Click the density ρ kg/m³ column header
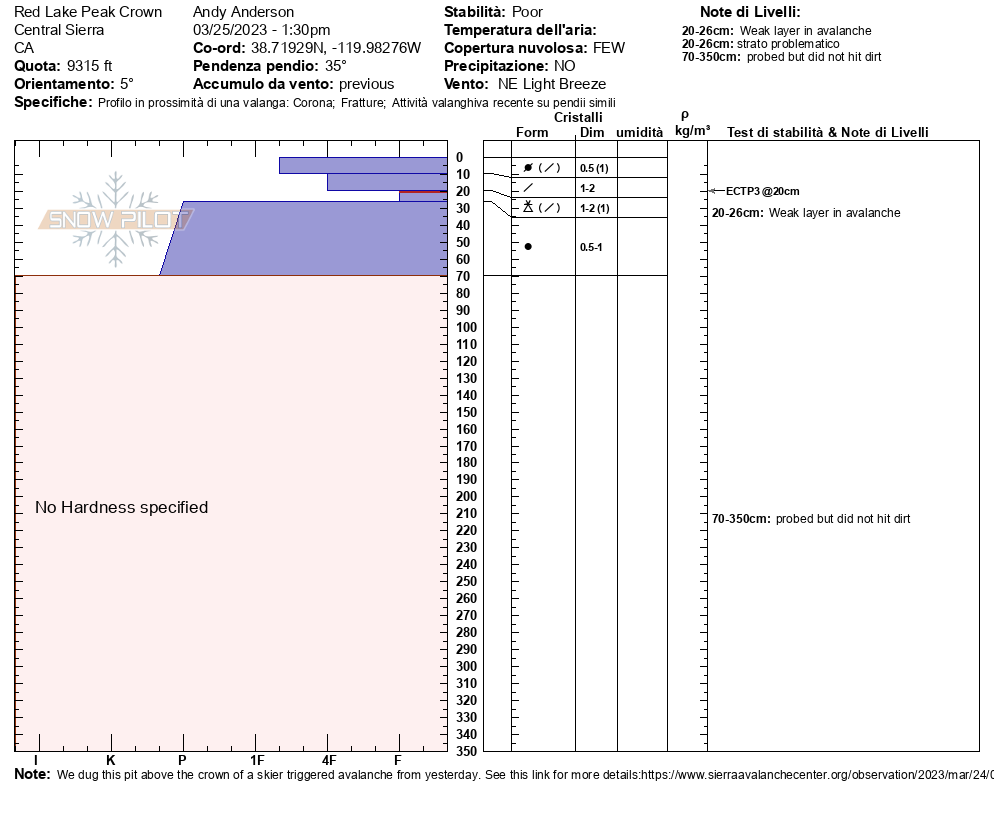This screenshot has width=994, height=840. tap(692, 124)
